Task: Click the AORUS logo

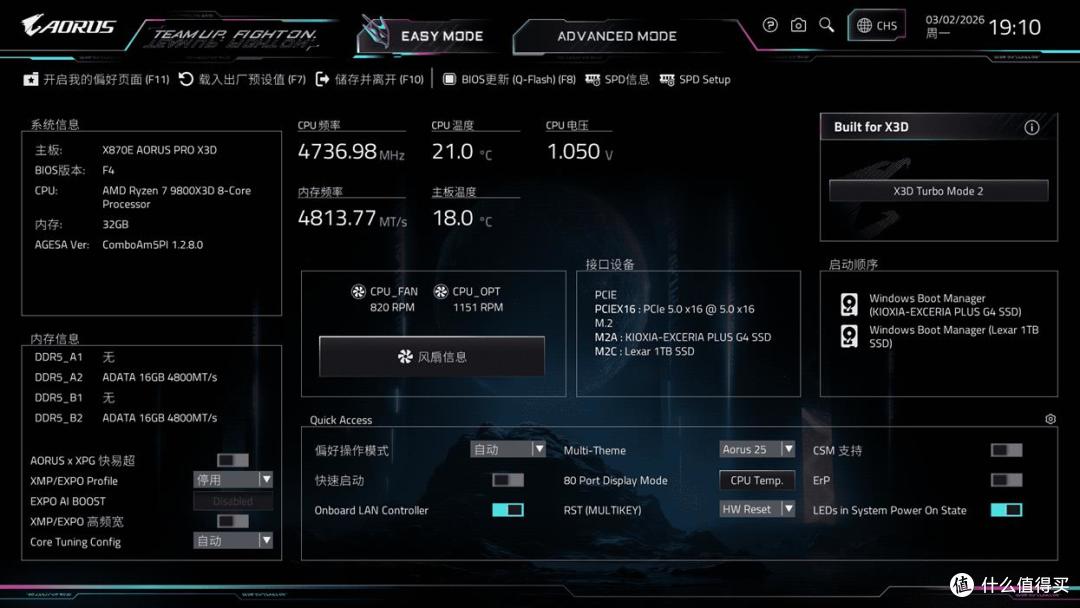Action: pos(68,26)
